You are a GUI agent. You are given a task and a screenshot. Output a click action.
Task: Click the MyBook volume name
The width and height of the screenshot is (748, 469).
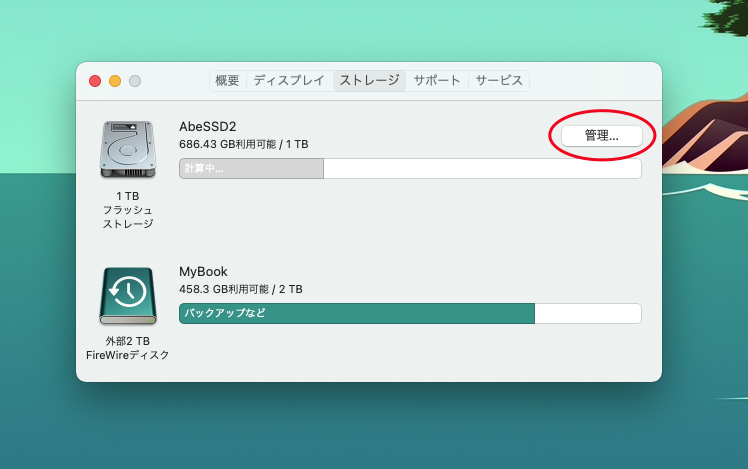click(x=203, y=271)
